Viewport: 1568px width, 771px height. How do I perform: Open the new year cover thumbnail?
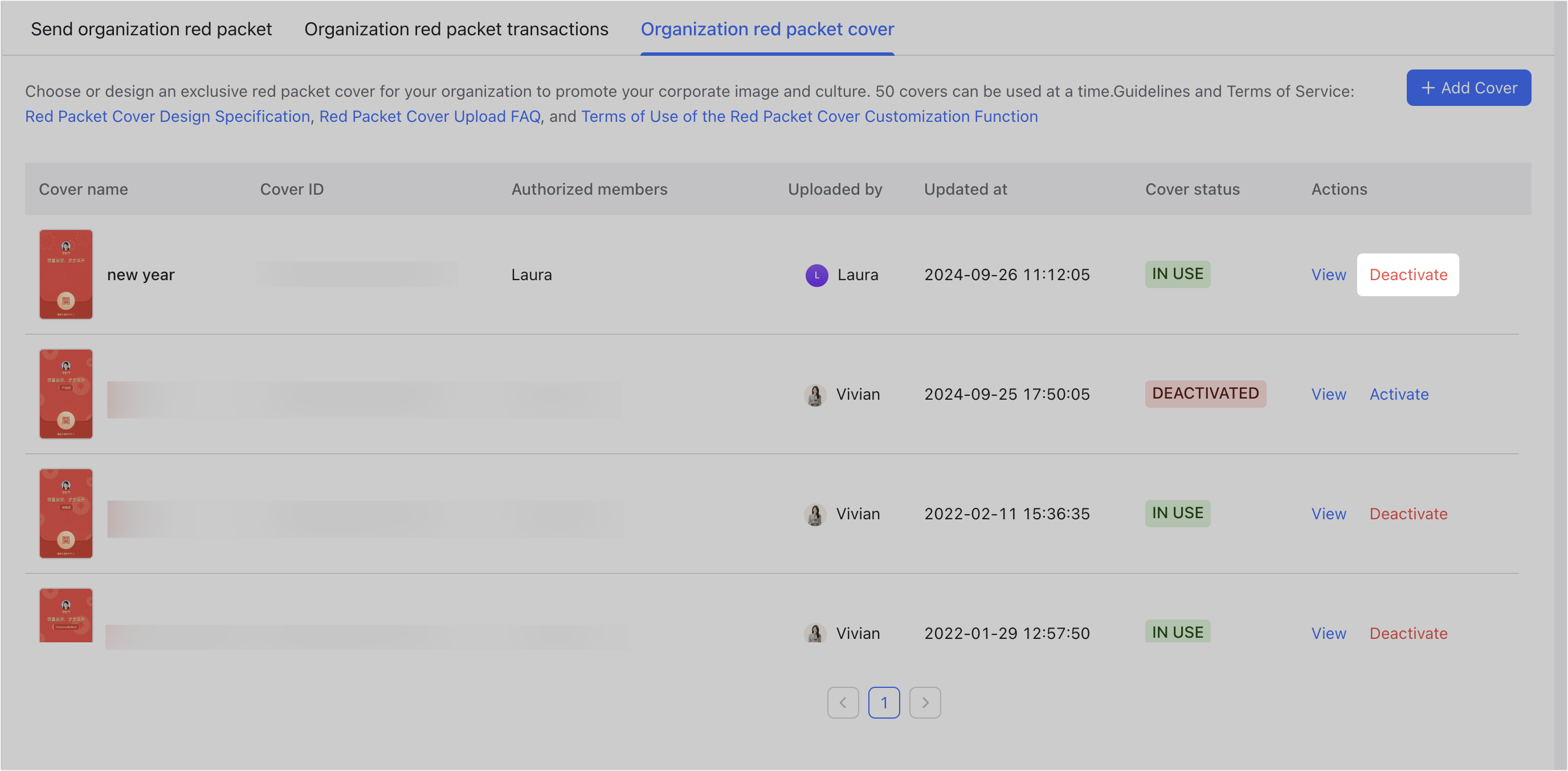pos(66,274)
